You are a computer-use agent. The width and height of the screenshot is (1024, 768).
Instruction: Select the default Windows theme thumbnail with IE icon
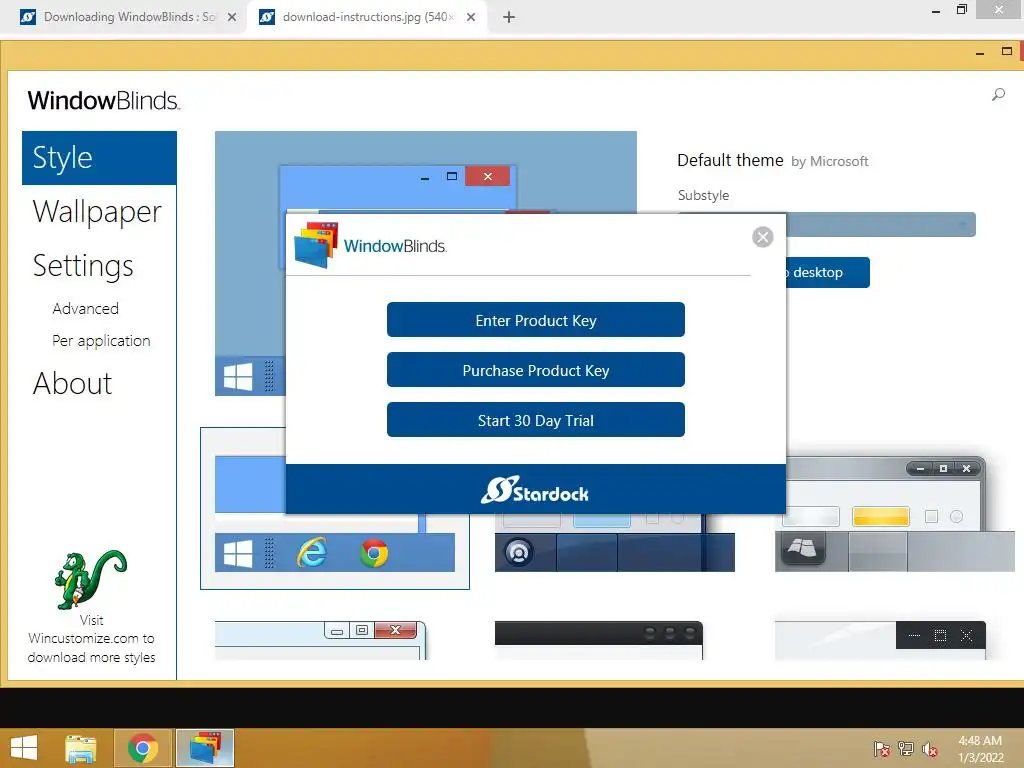pyautogui.click(x=334, y=508)
